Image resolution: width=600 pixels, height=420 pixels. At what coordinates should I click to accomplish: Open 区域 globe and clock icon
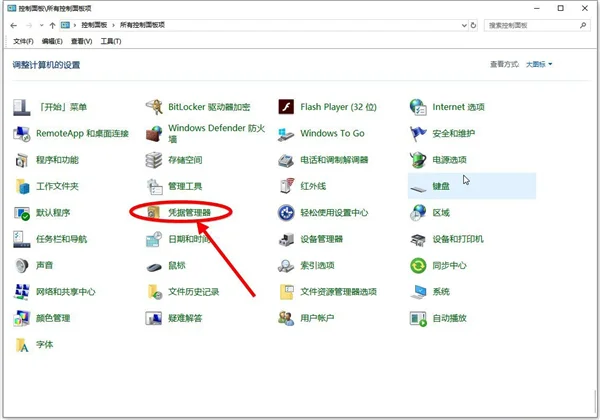(418, 213)
